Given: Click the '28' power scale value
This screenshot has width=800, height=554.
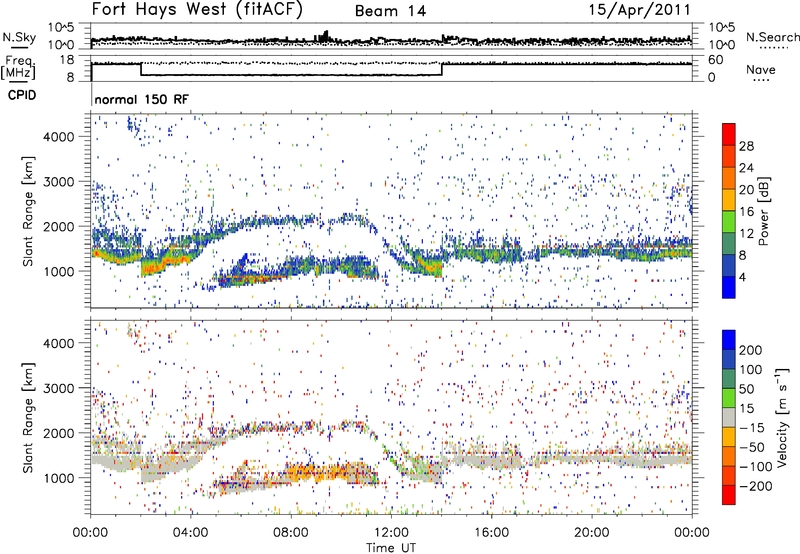Looking at the screenshot, I should point(746,146).
